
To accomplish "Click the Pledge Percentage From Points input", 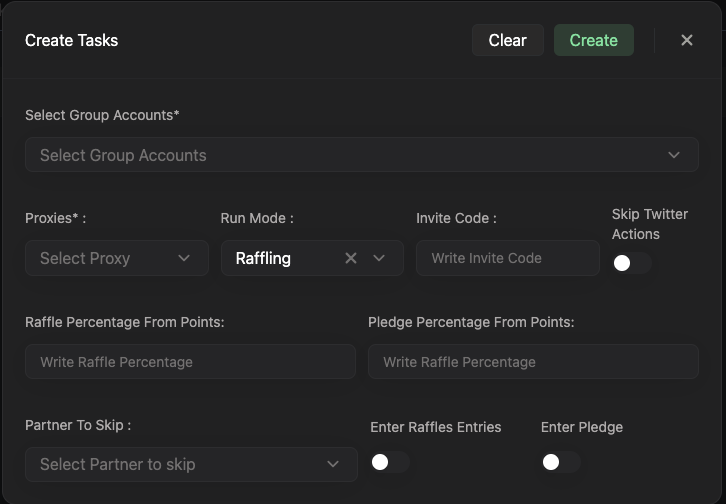I will (x=533, y=362).
